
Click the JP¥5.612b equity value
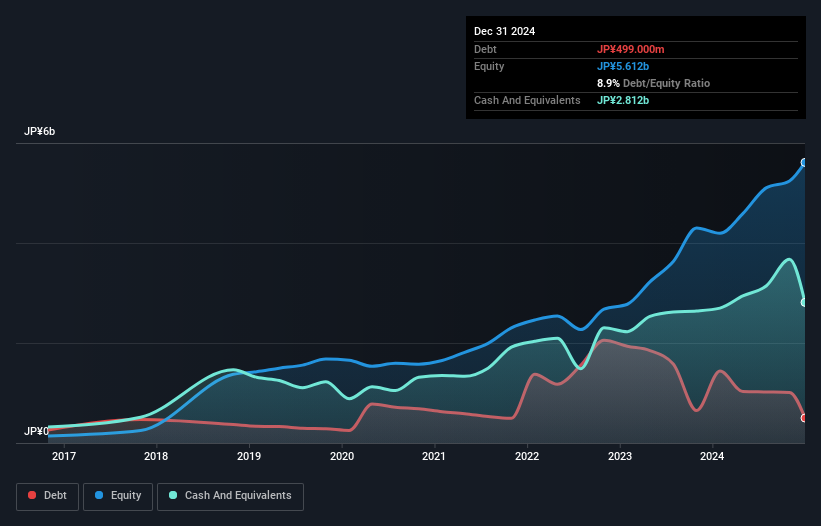point(623,66)
